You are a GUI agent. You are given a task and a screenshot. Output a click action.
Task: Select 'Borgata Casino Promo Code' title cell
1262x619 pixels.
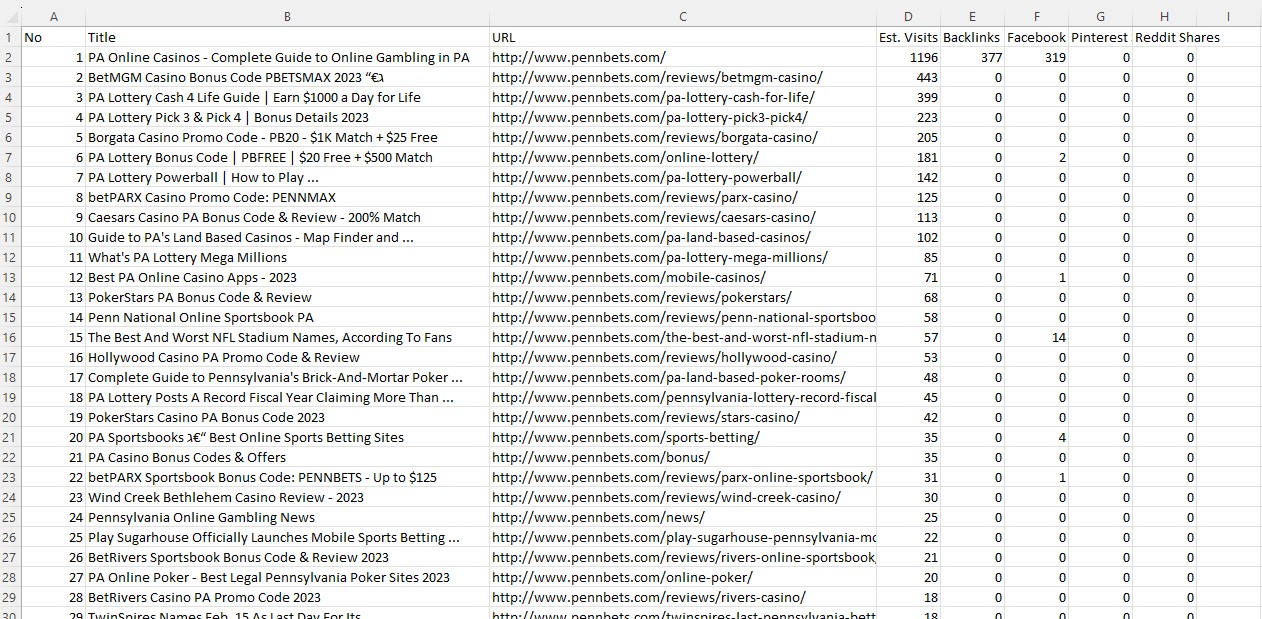click(x=287, y=137)
